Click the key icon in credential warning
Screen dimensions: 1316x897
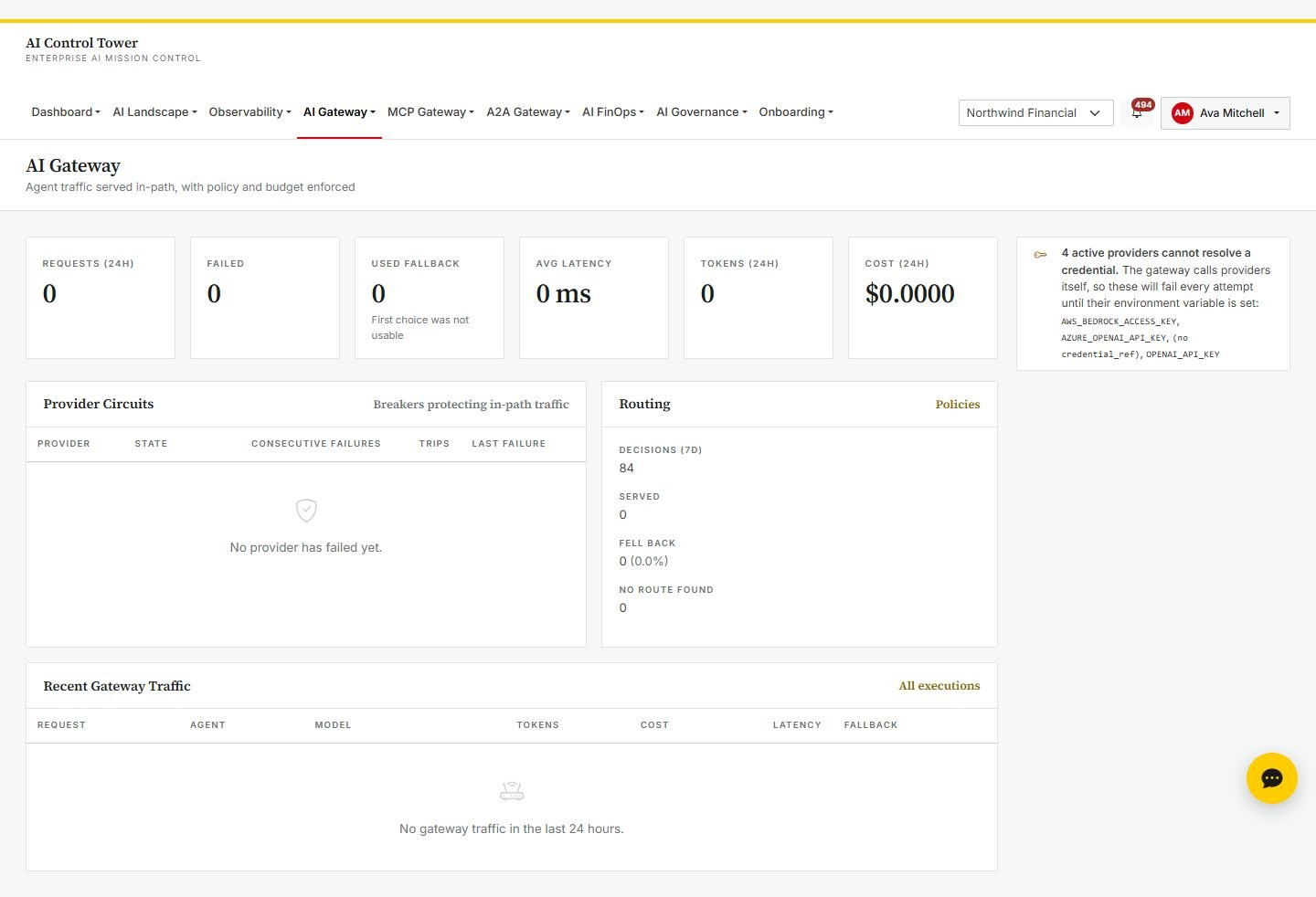[x=1040, y=255]
